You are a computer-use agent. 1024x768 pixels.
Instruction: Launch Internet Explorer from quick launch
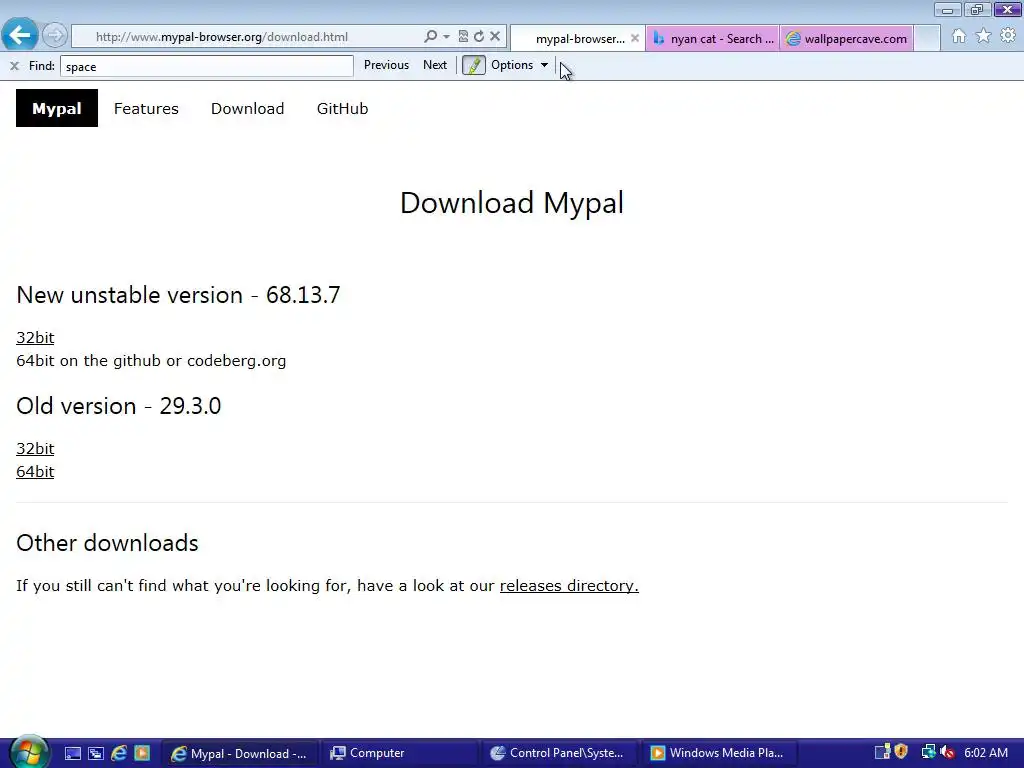tap(119, 753)
